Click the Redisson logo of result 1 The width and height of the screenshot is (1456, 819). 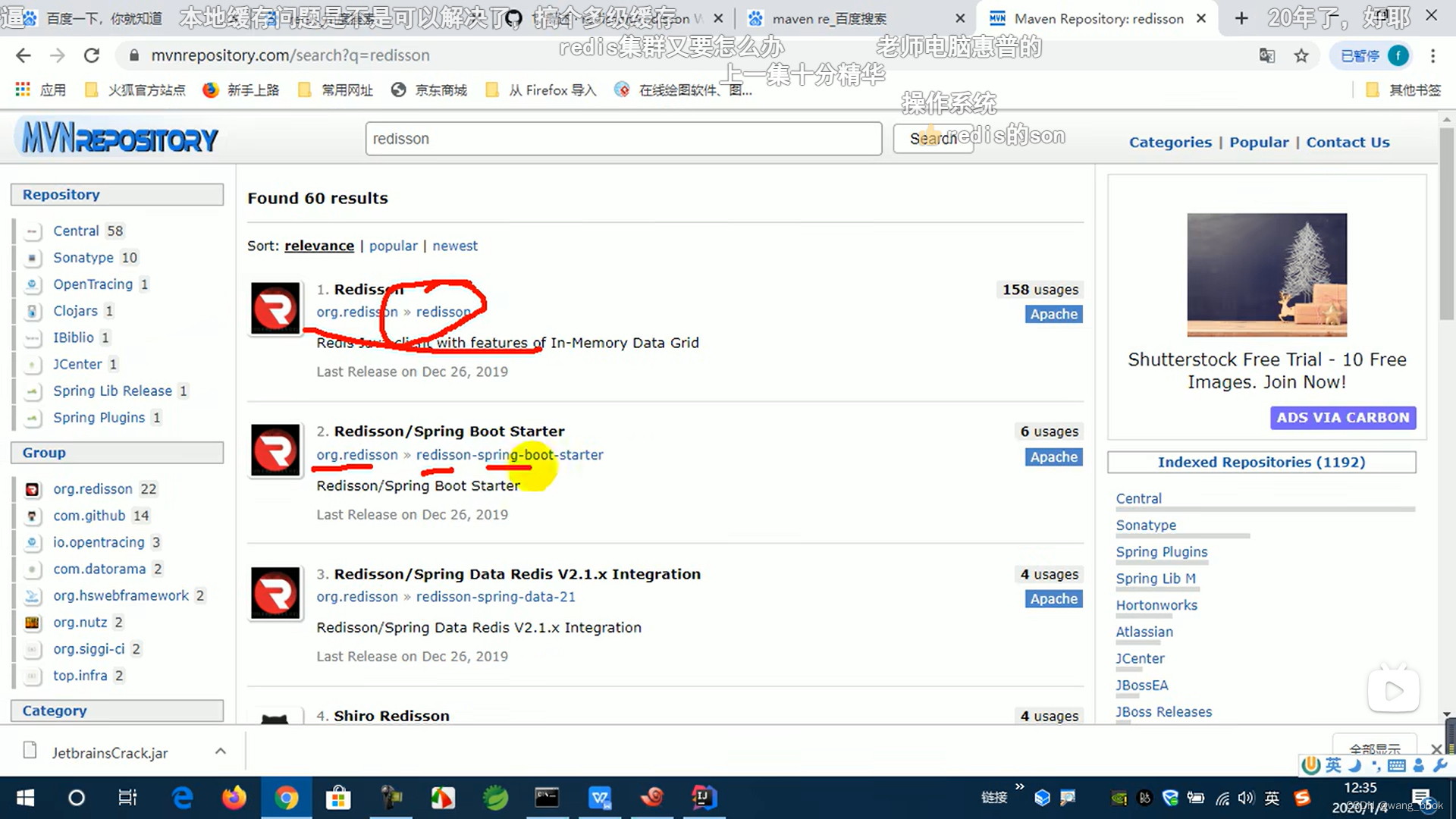[275, 308]
